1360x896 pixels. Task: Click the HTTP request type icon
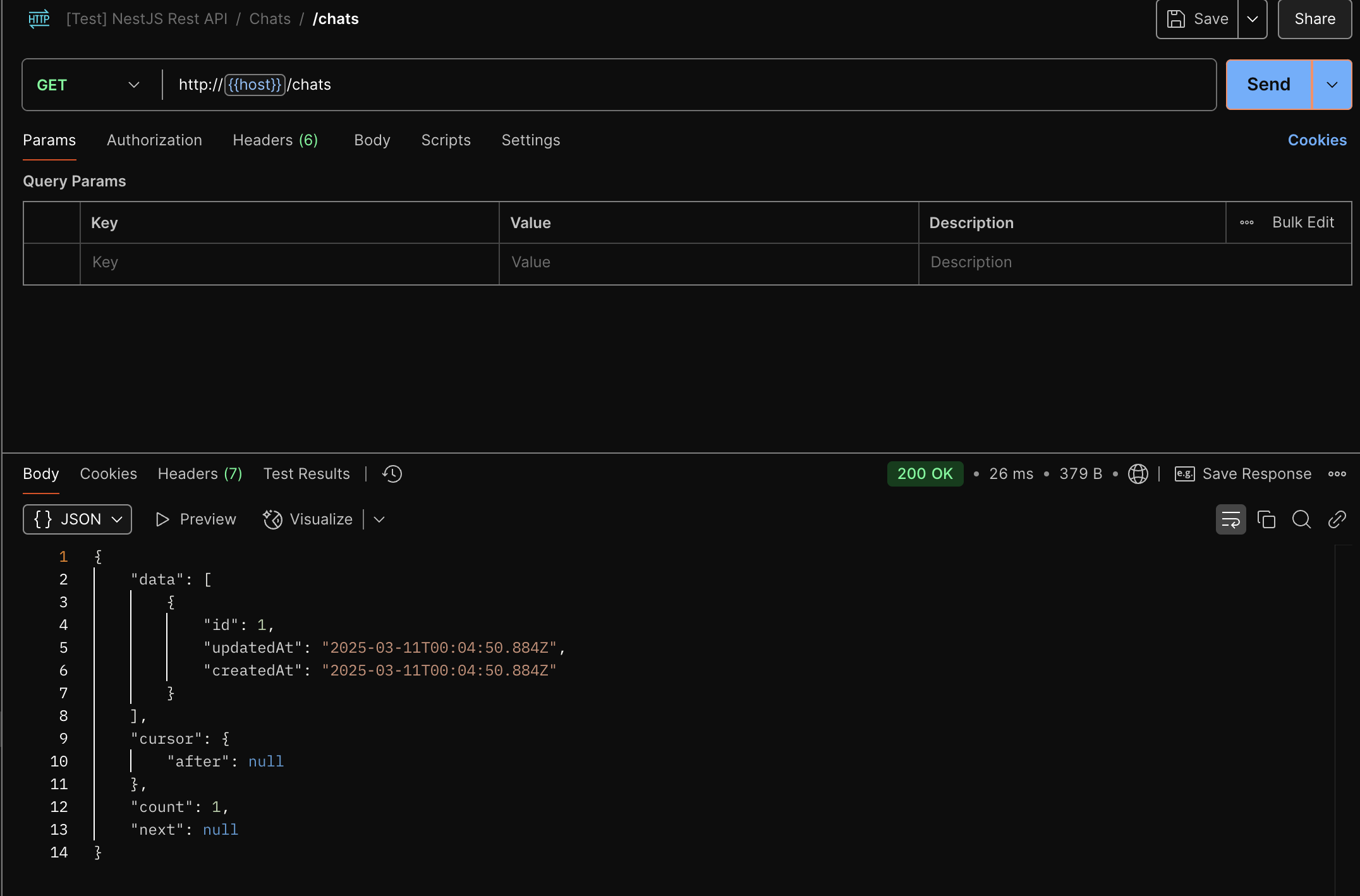[39, 19]
